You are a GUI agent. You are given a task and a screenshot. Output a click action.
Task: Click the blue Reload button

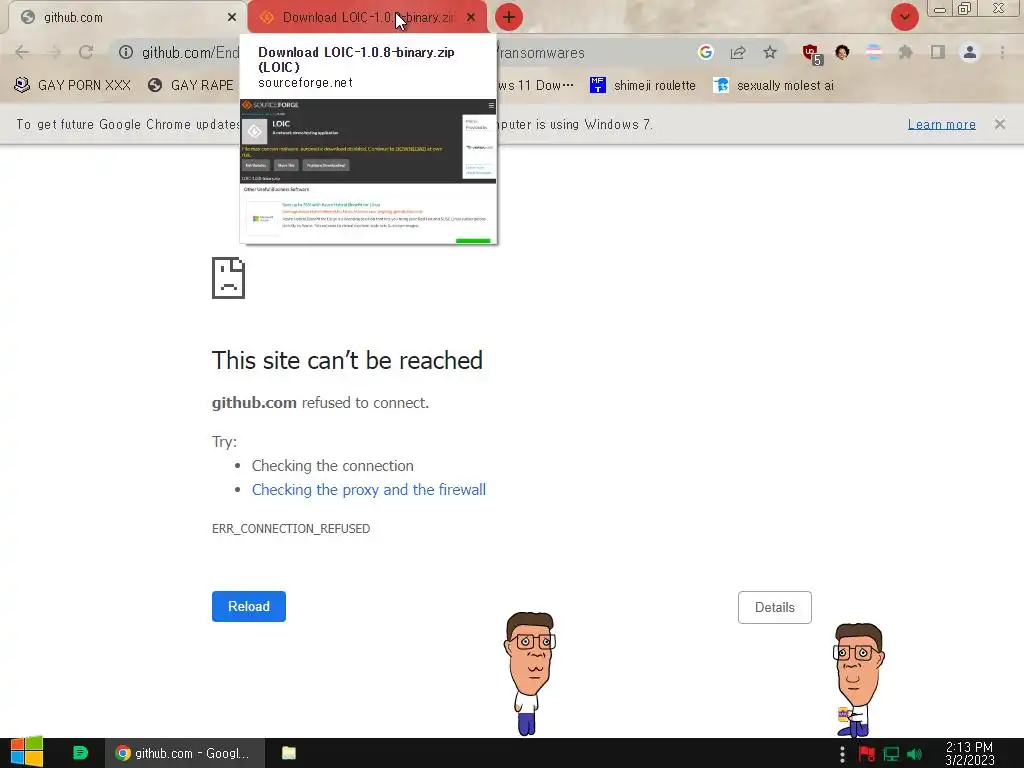click(x=249, y=606)
